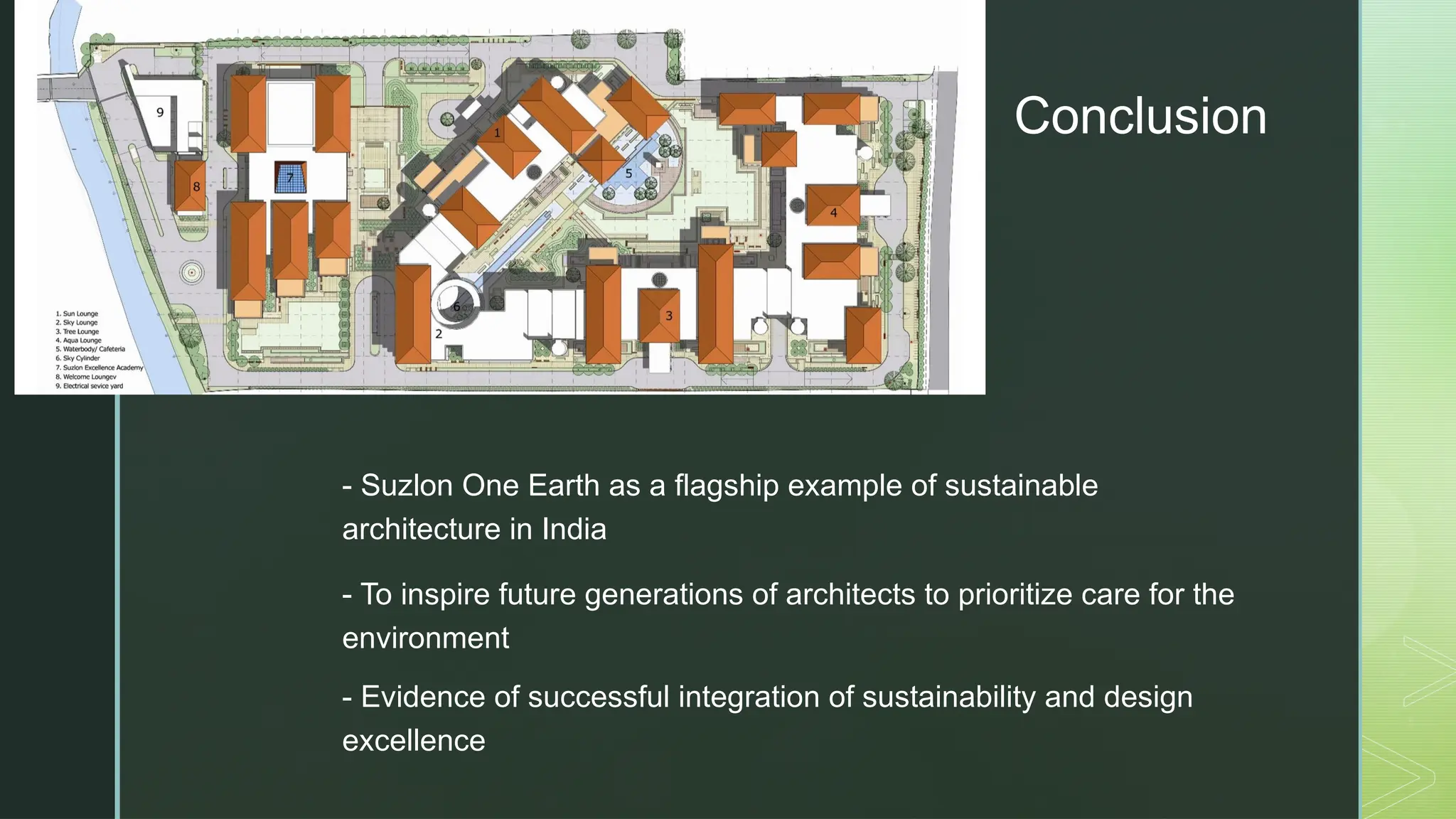
Task: Click building number 4 on site plan
Action: pyautogui.click(x=833, y=213)
